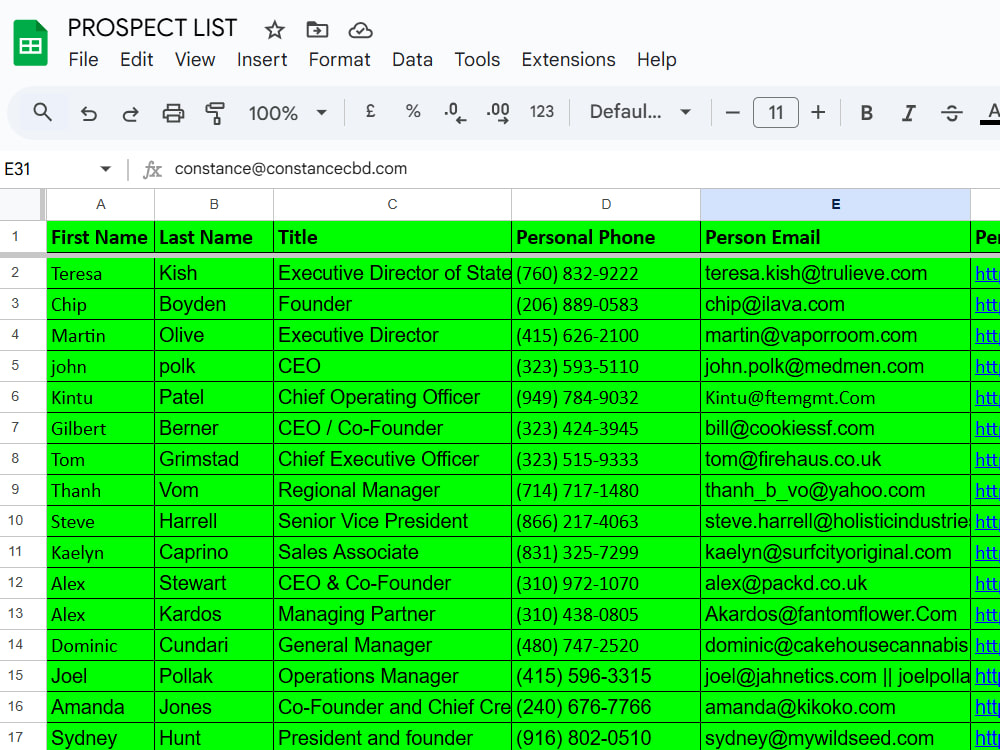1000x750 pixels.
Task: Select column A header
Action: [100, 204]
